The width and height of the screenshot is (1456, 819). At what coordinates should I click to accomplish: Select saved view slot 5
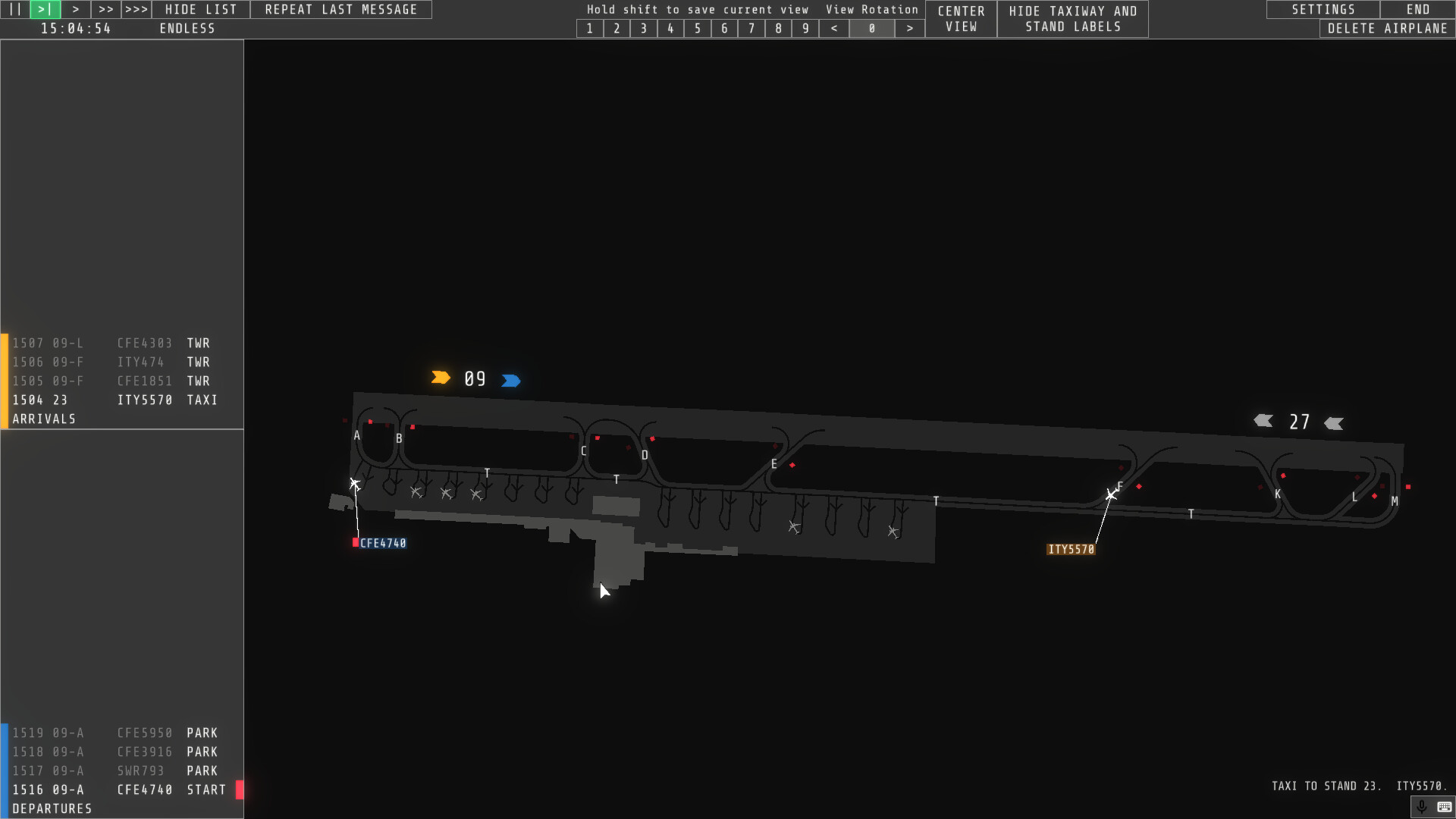(x=697, y=28)
